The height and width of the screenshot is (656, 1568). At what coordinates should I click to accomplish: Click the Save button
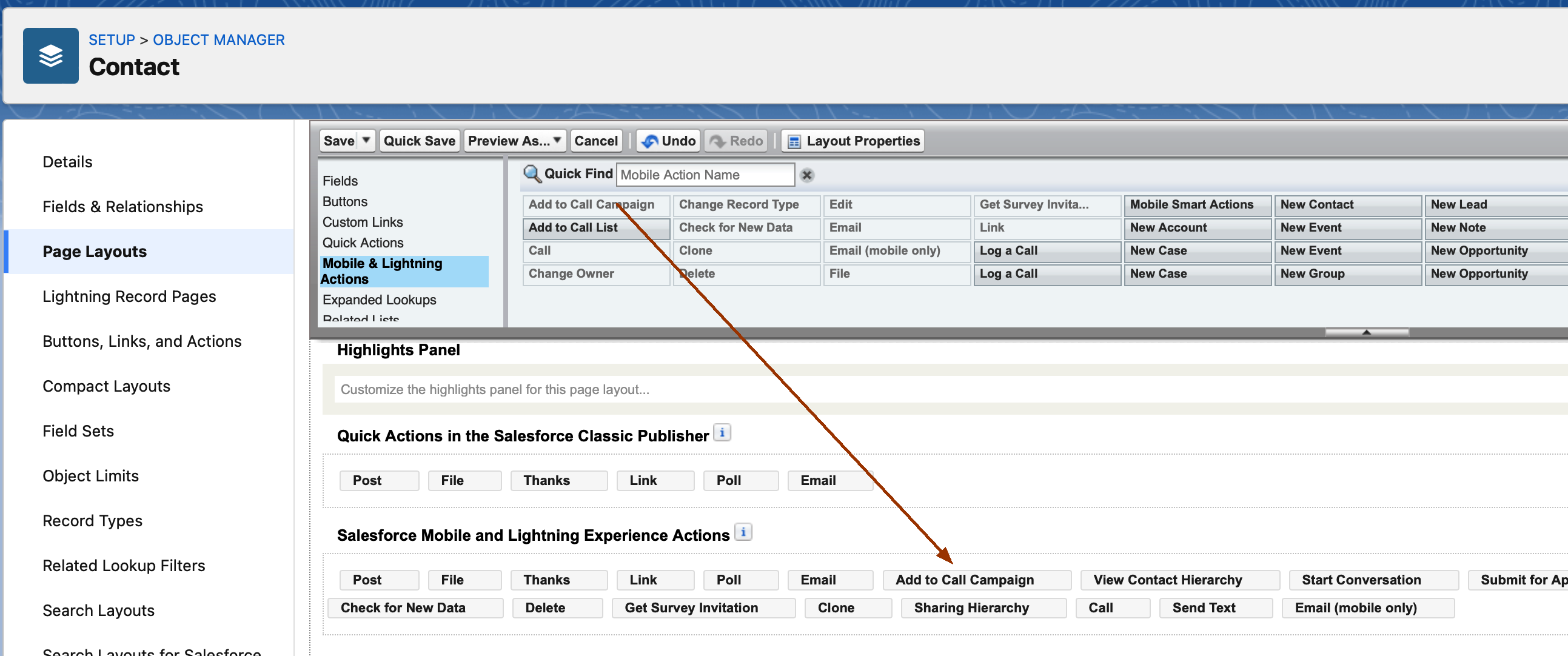pyautogui.click(x=339, y=141)
